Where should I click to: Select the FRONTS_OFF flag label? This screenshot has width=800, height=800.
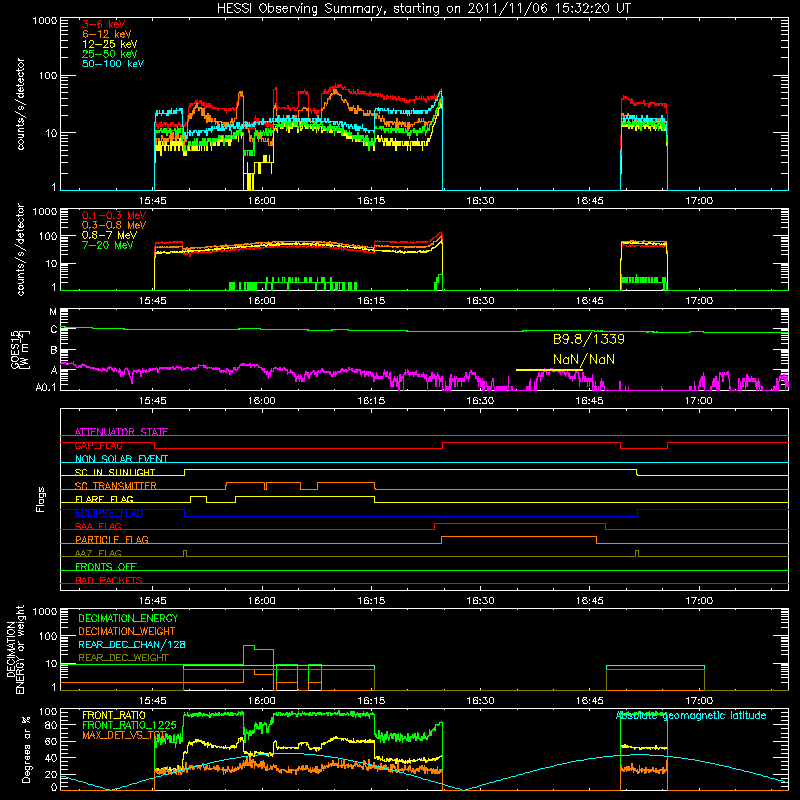(106, 567)
